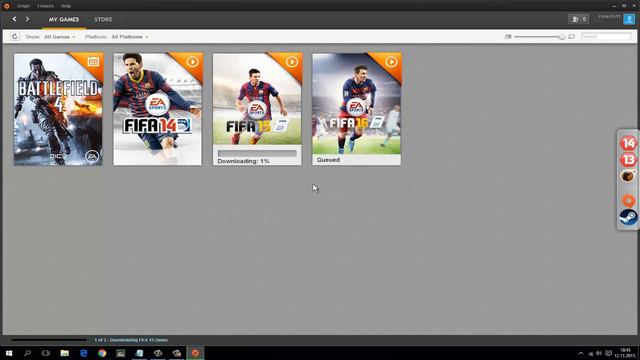Image resolution: width=640 pixels, height=360 pixels.
Task: Switch to Origin in the taskbar
Action: [195, 353]
